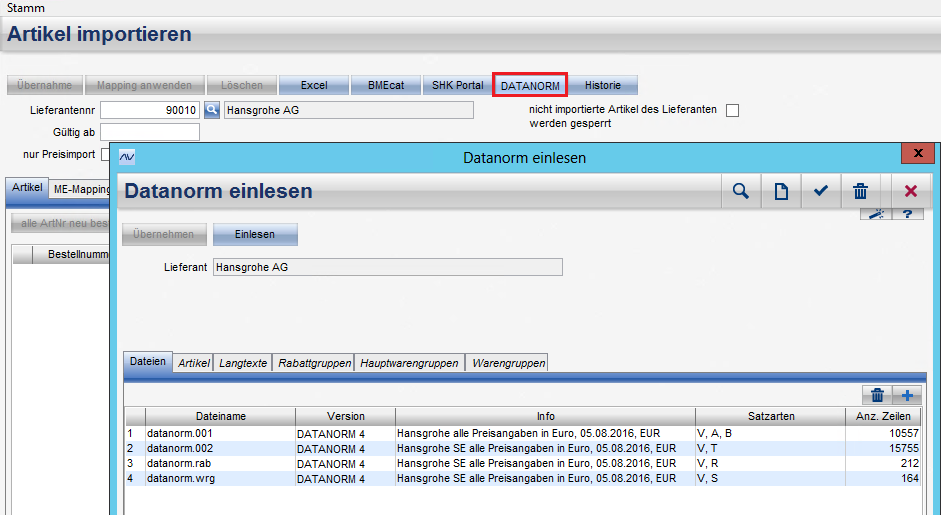Click the Anz. Zeilen column header
Screen dimensions: 941x515
[883, 416]
